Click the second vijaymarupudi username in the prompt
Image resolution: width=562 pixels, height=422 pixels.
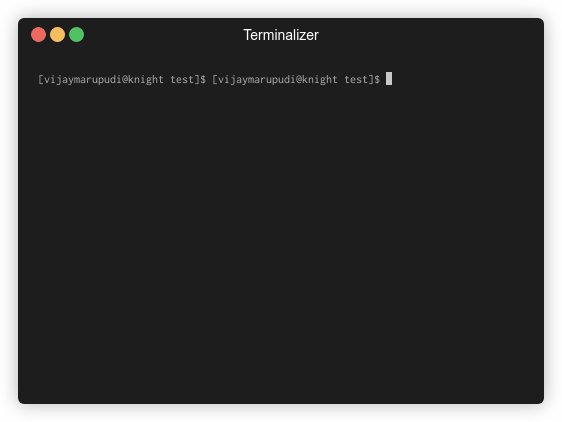(257, 80)
